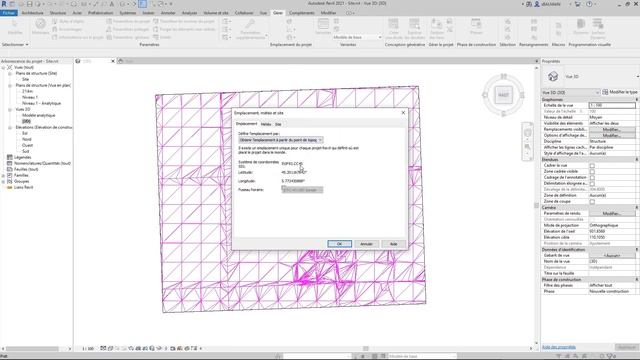Open Paramètres du projet in the ribbon
Screen dimensions: 640x360
tap(128, 21)
